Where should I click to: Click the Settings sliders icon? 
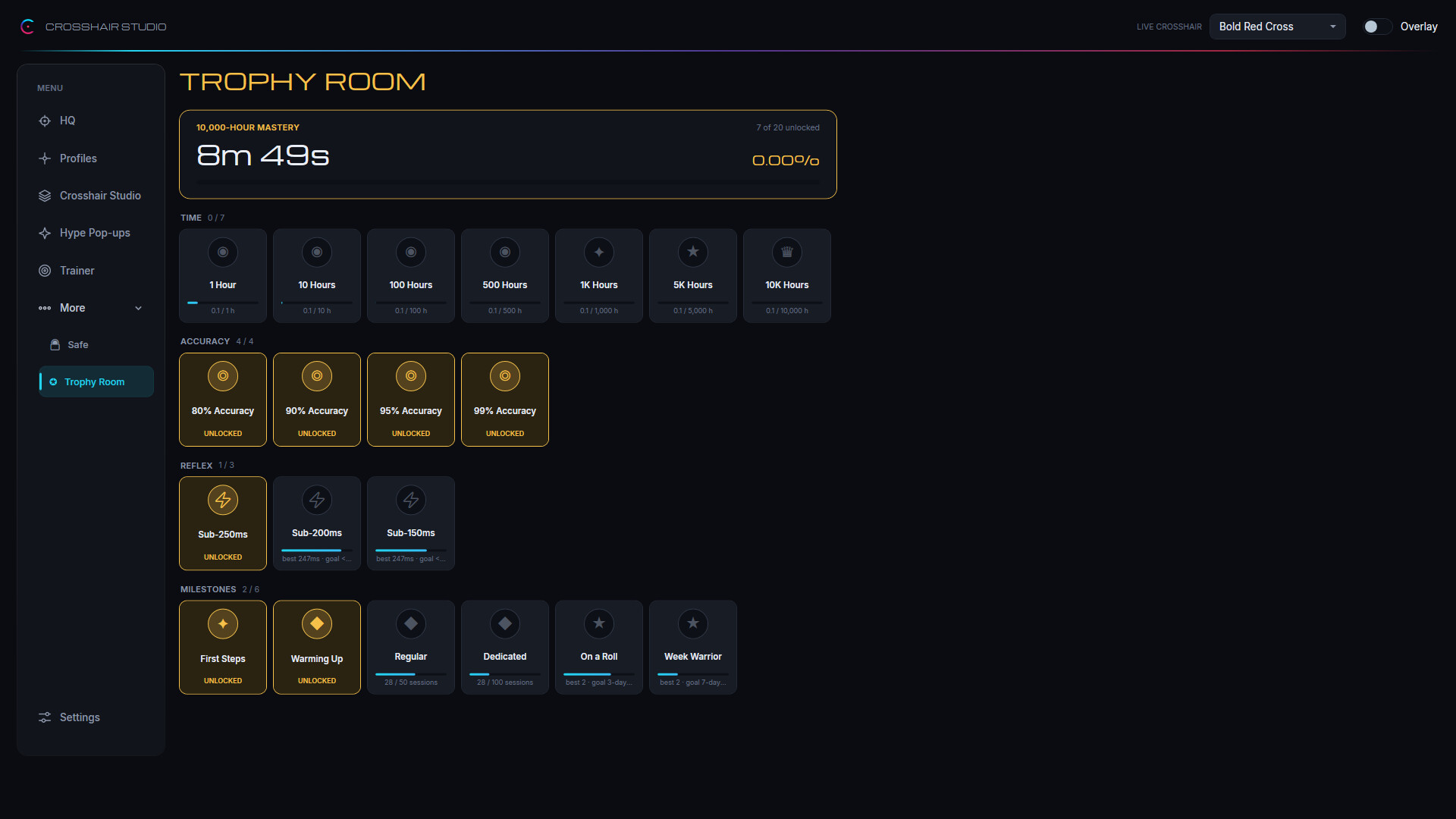point(45,717)
